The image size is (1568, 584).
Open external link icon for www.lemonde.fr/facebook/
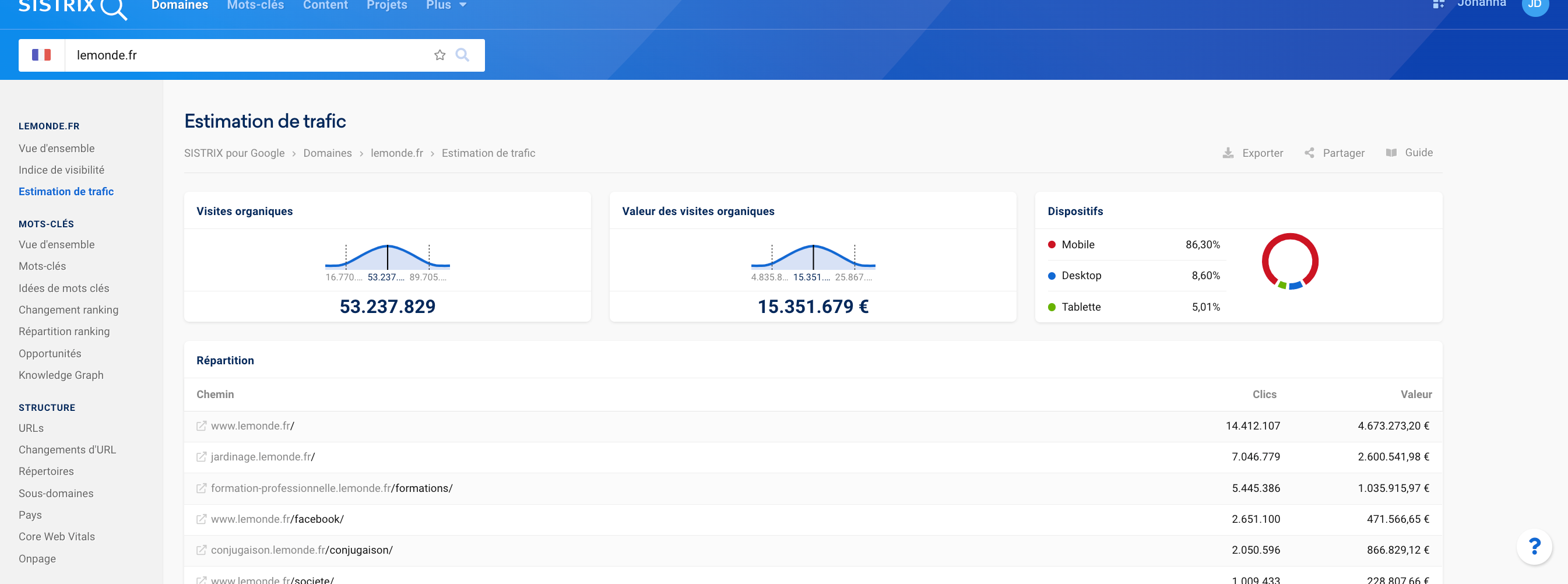(202, 519)
